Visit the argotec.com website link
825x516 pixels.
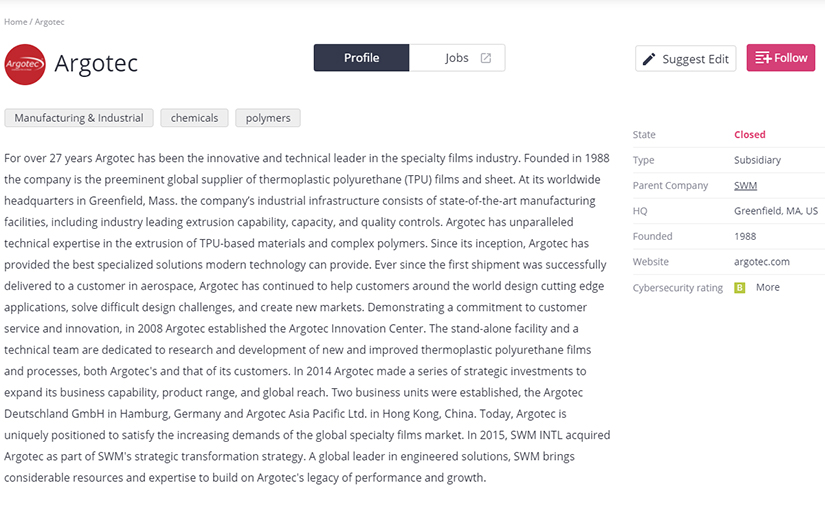click(761, 262)
